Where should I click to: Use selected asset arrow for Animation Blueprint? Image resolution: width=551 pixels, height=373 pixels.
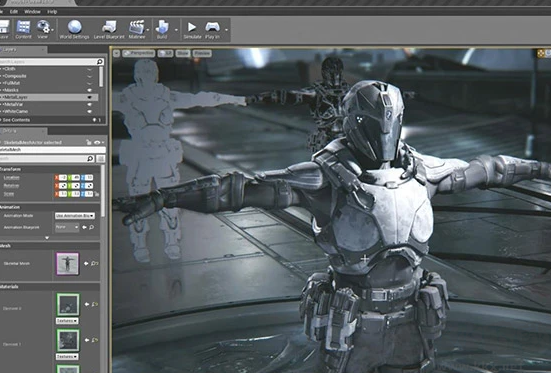click(x=84, y=227)
